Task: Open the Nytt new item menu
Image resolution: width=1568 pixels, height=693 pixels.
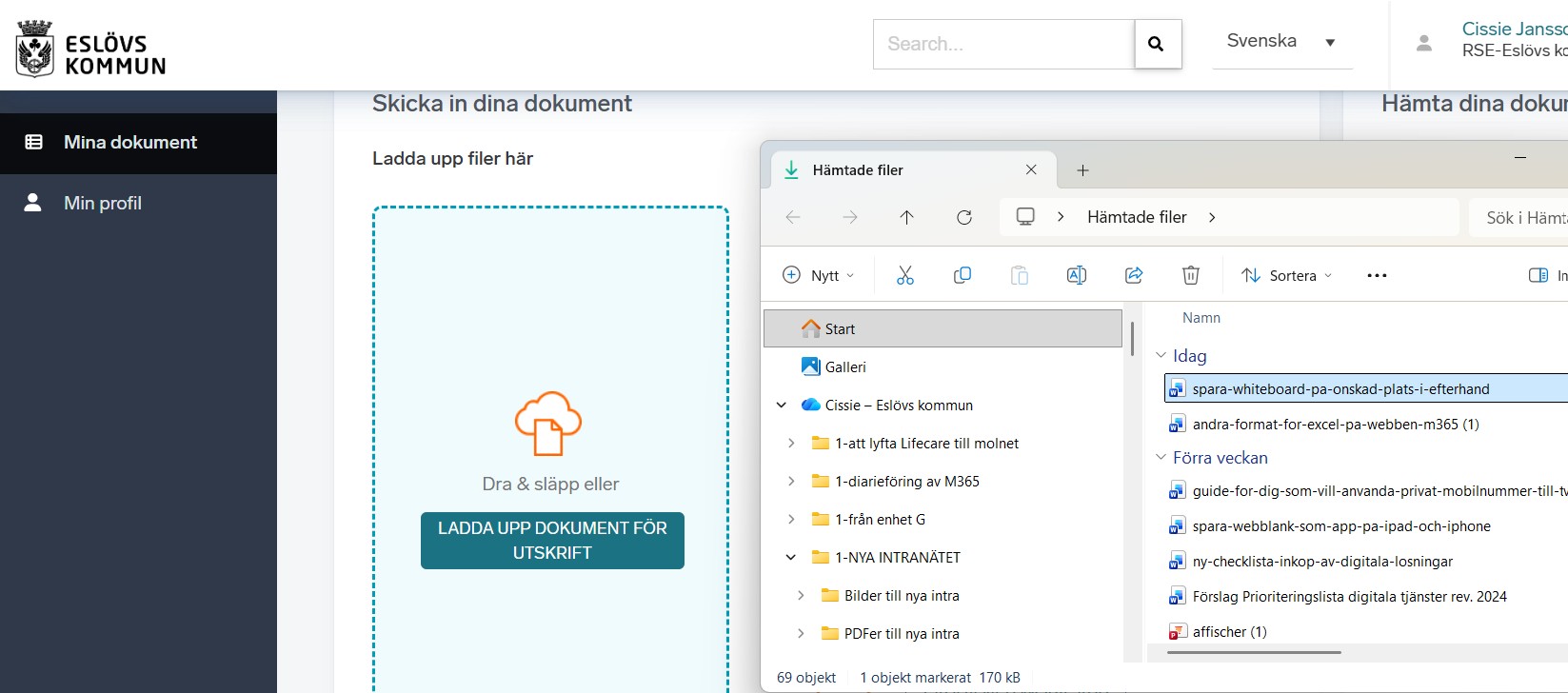Action: coord(818,275)
